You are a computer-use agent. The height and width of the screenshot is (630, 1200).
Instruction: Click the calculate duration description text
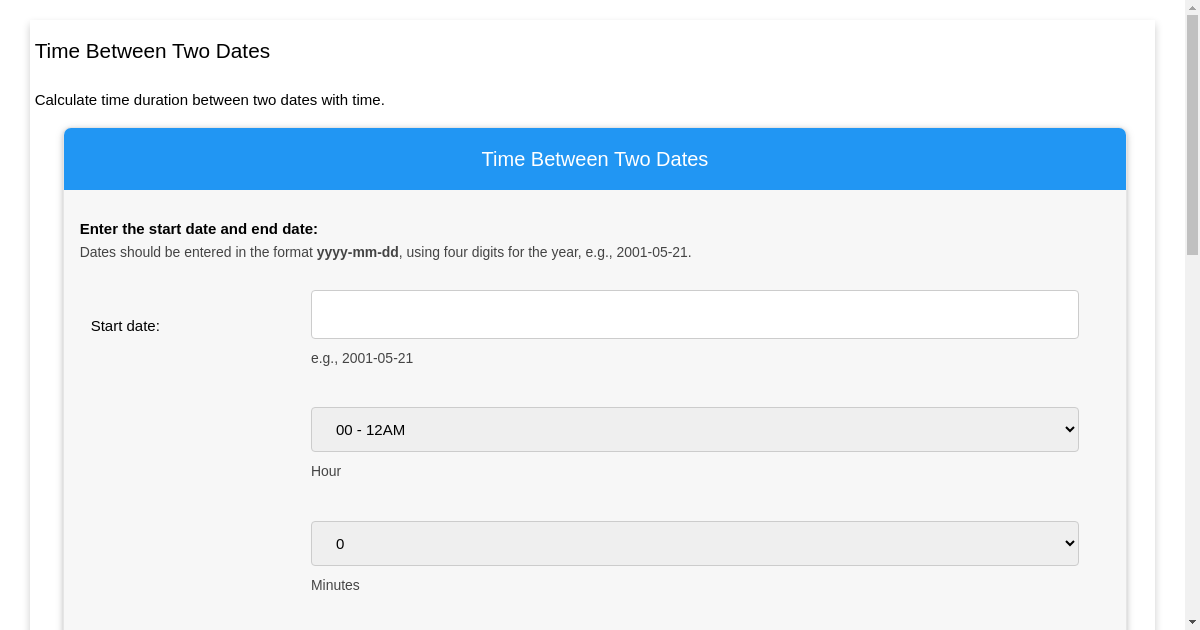pyautogui.click(x=210, y=100)
